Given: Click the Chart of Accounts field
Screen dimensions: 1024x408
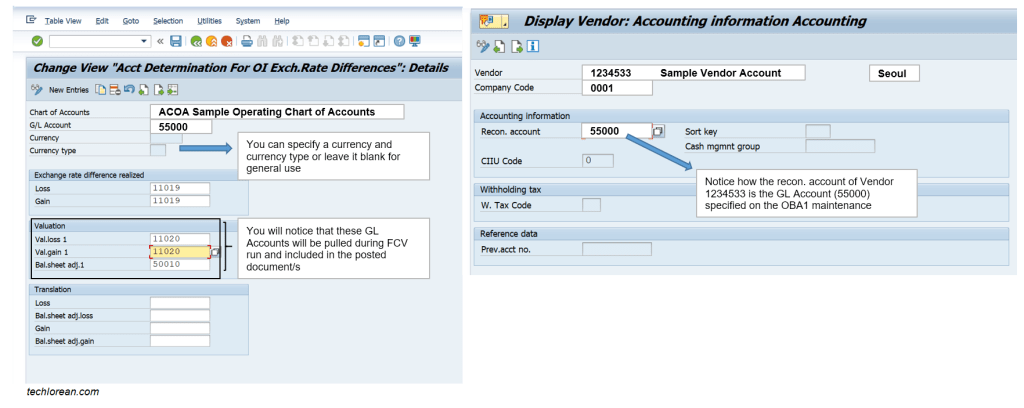Looking at the screenshot, I should click(277, 112).
